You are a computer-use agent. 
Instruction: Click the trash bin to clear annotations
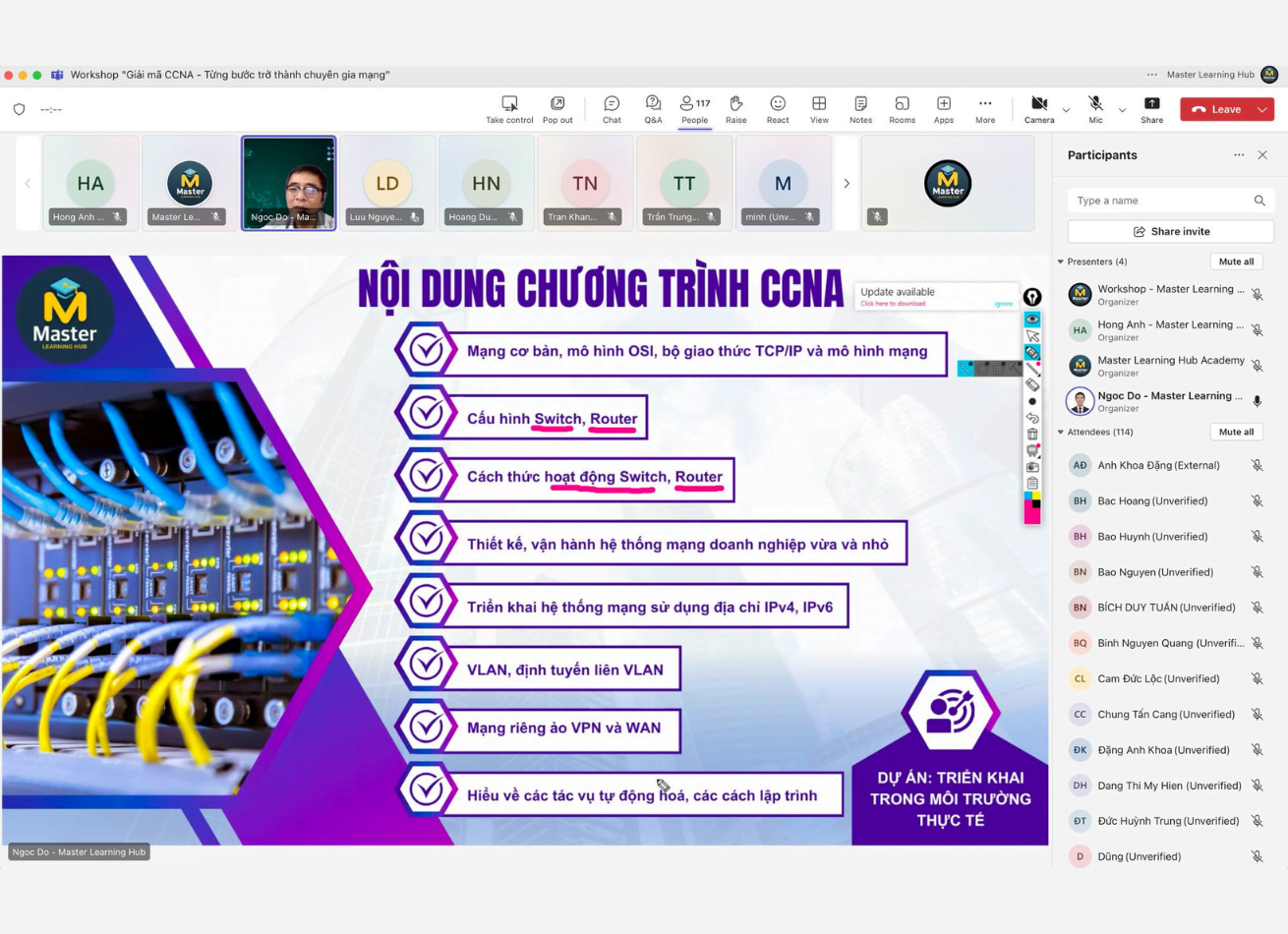click(1032, 434)
